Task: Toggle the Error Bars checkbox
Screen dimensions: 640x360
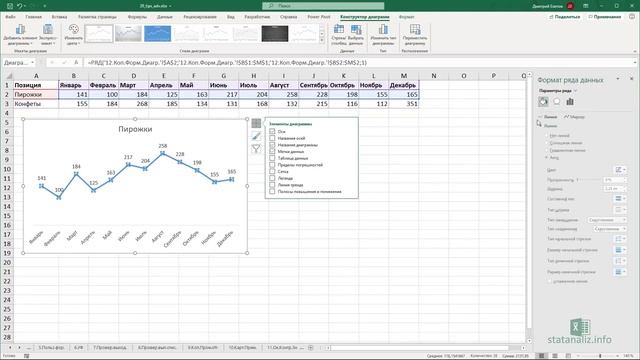Action: [272, 165]
